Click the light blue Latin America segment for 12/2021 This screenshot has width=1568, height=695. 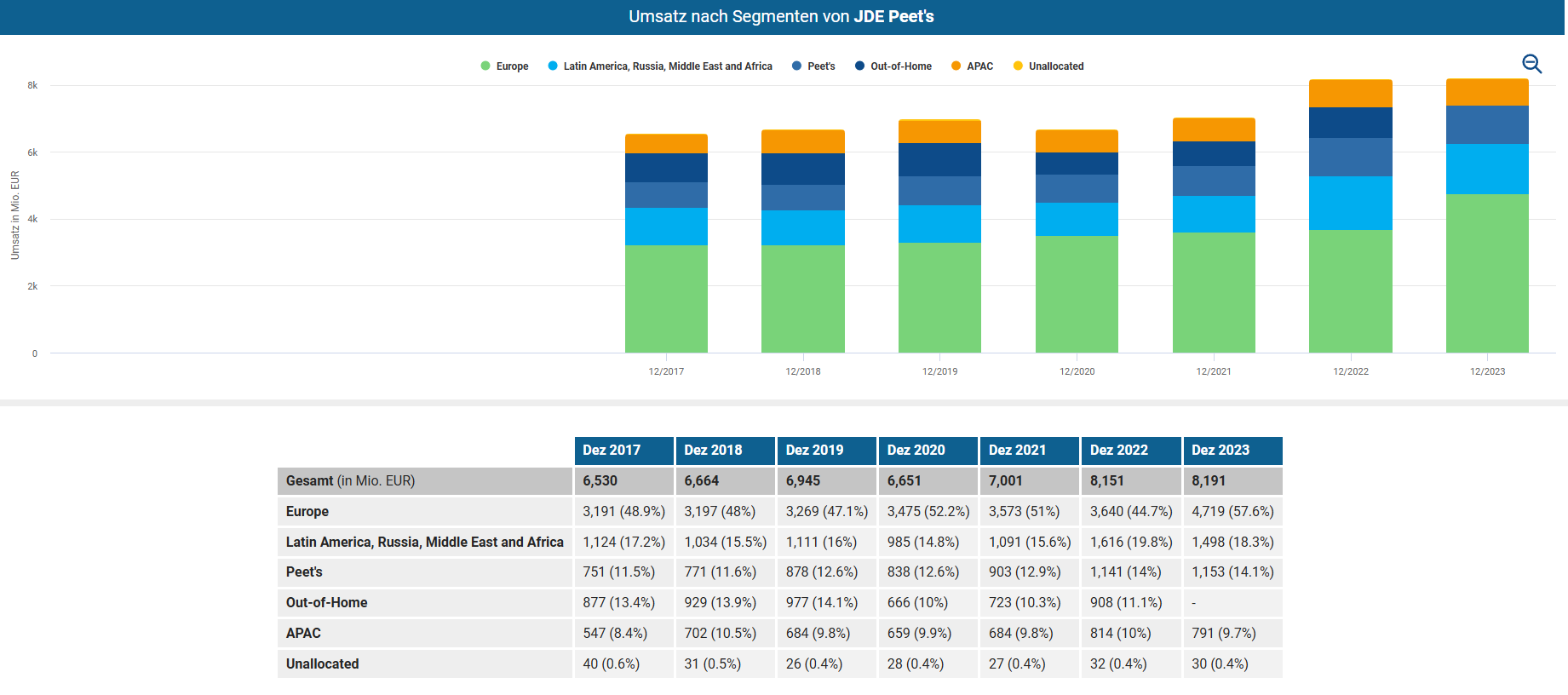(1214, 214)
